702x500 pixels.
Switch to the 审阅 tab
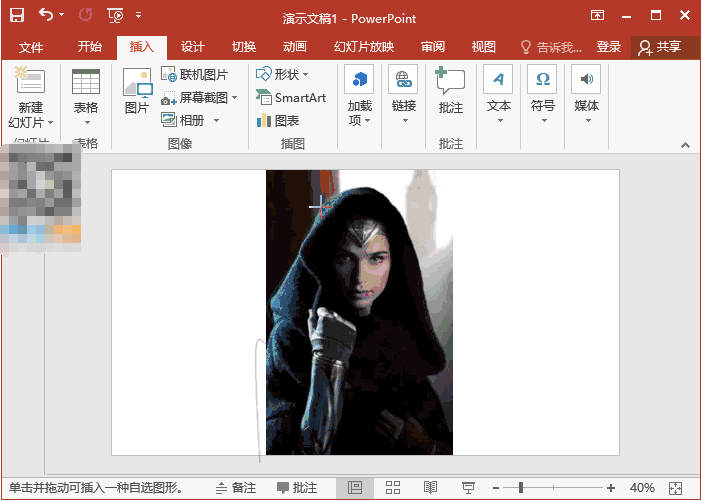click(x=433, y=47)
